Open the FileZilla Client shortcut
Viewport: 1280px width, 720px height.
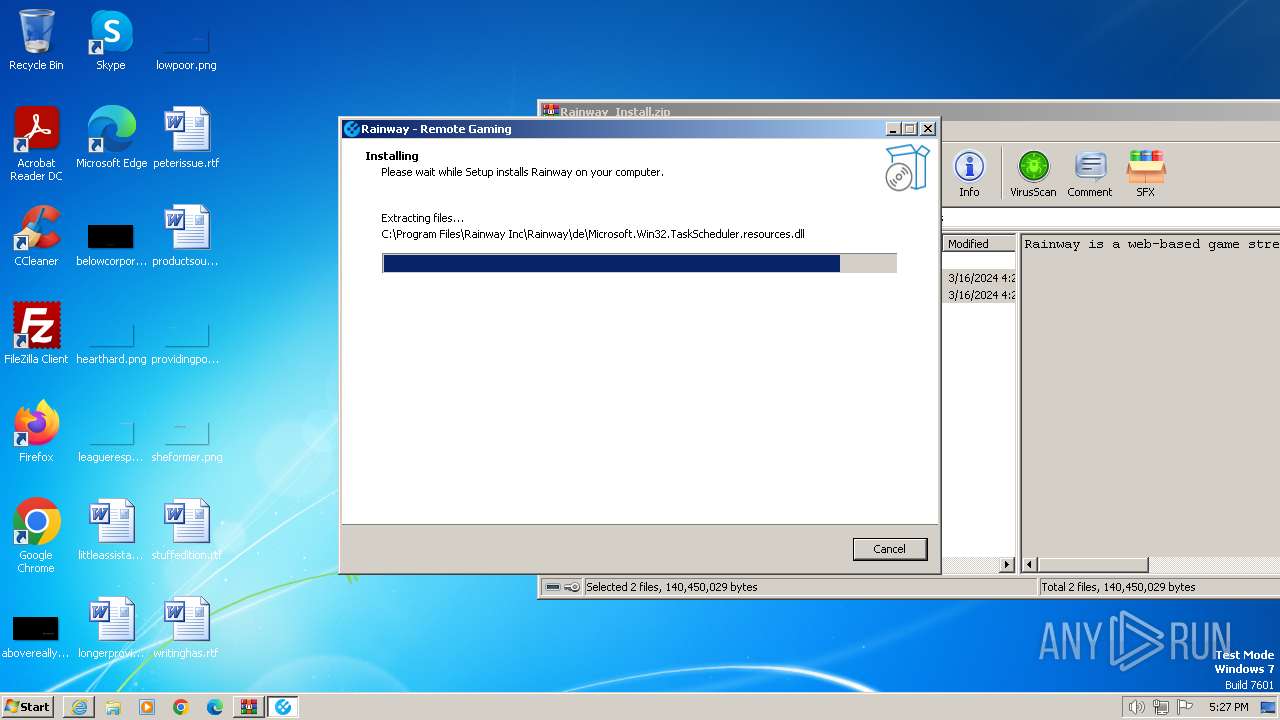click(x=36, y=334)
